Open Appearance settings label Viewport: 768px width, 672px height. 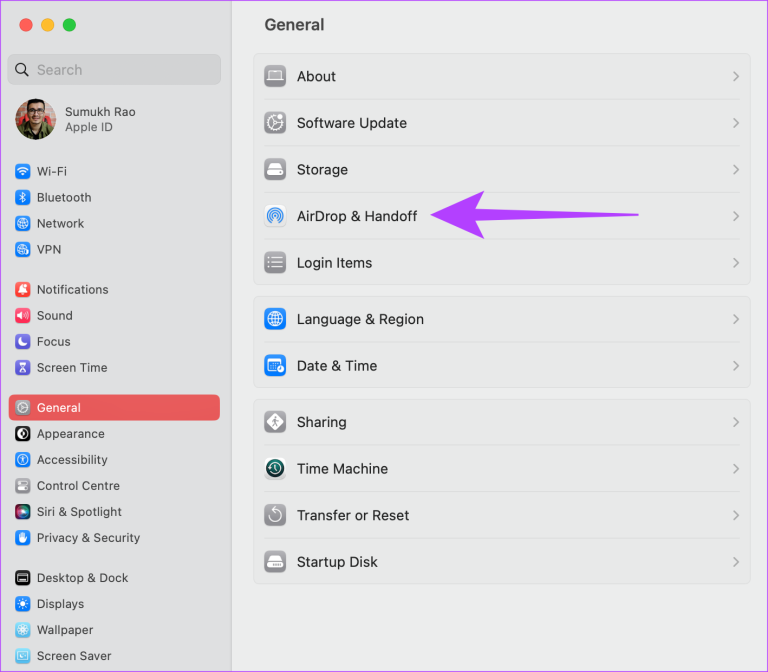pyautogui.click(x=71, y=433)
